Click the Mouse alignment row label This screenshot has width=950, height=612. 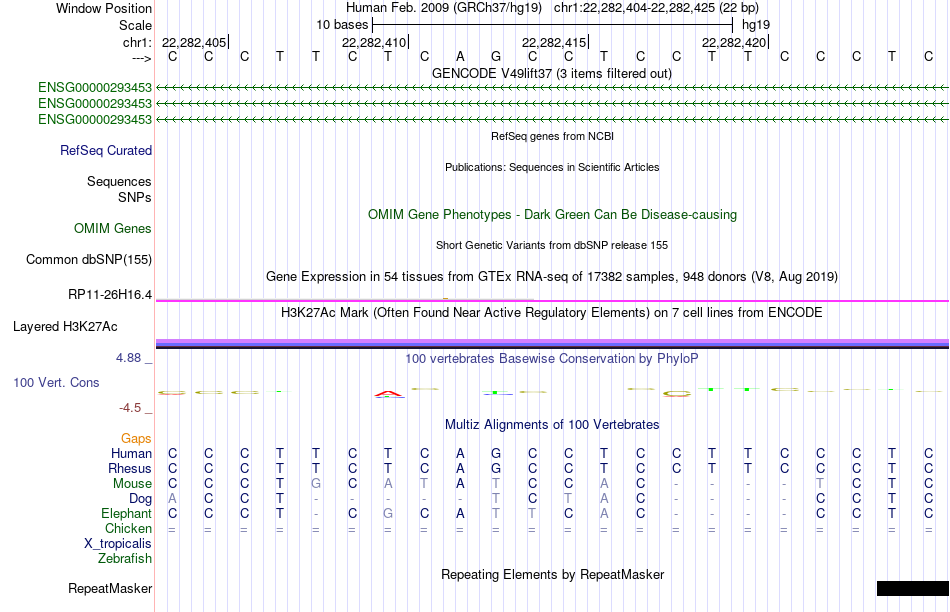click(132, 484)
